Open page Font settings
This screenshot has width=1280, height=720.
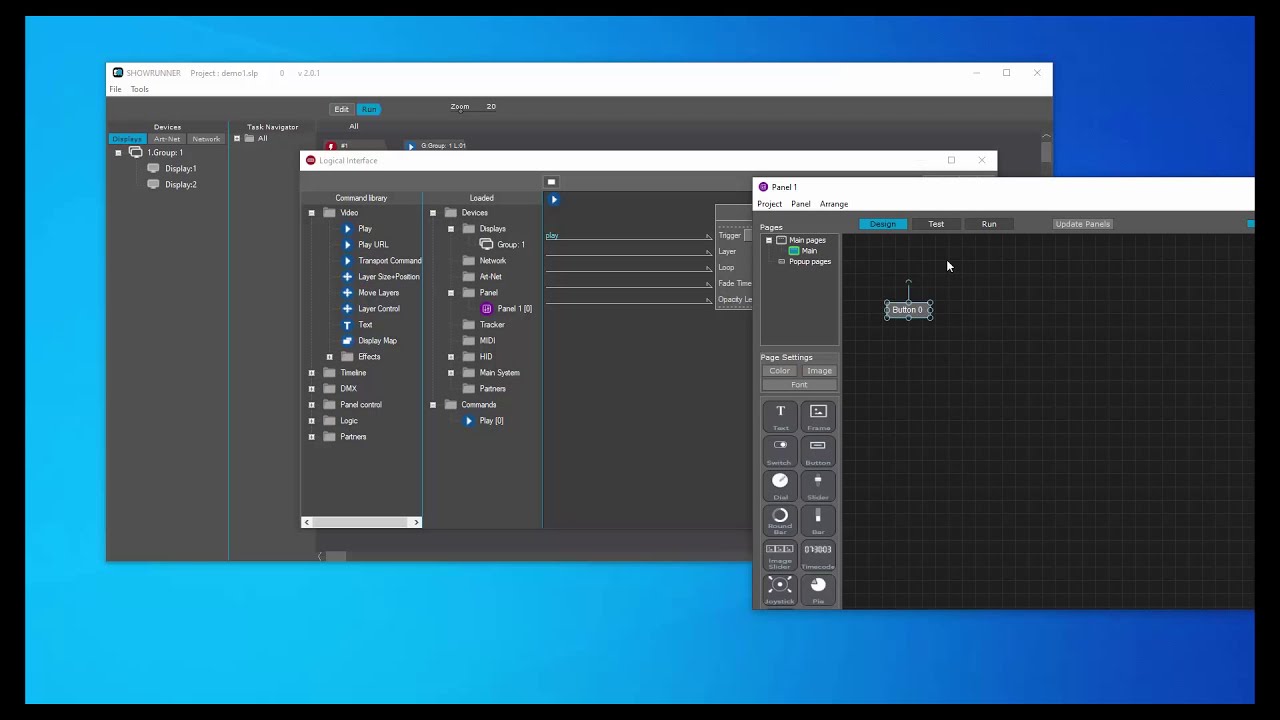(799, 385)
